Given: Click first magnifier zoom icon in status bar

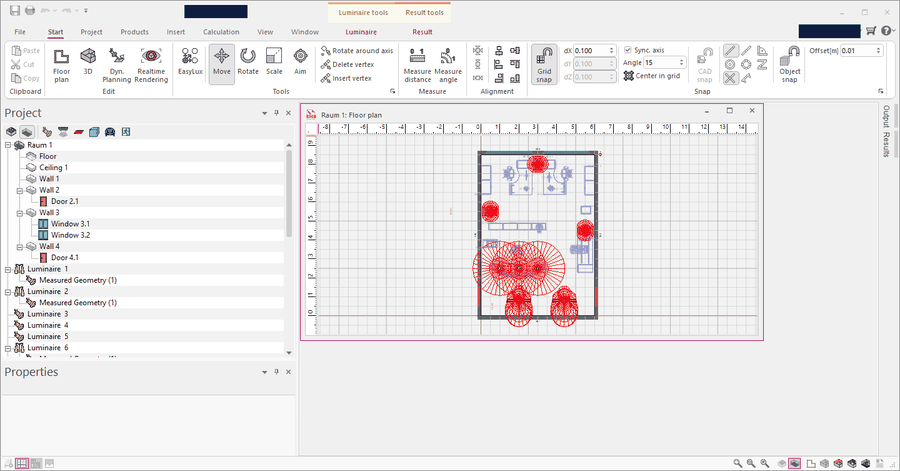Looking at the screenshot, I should coord(738,463).
